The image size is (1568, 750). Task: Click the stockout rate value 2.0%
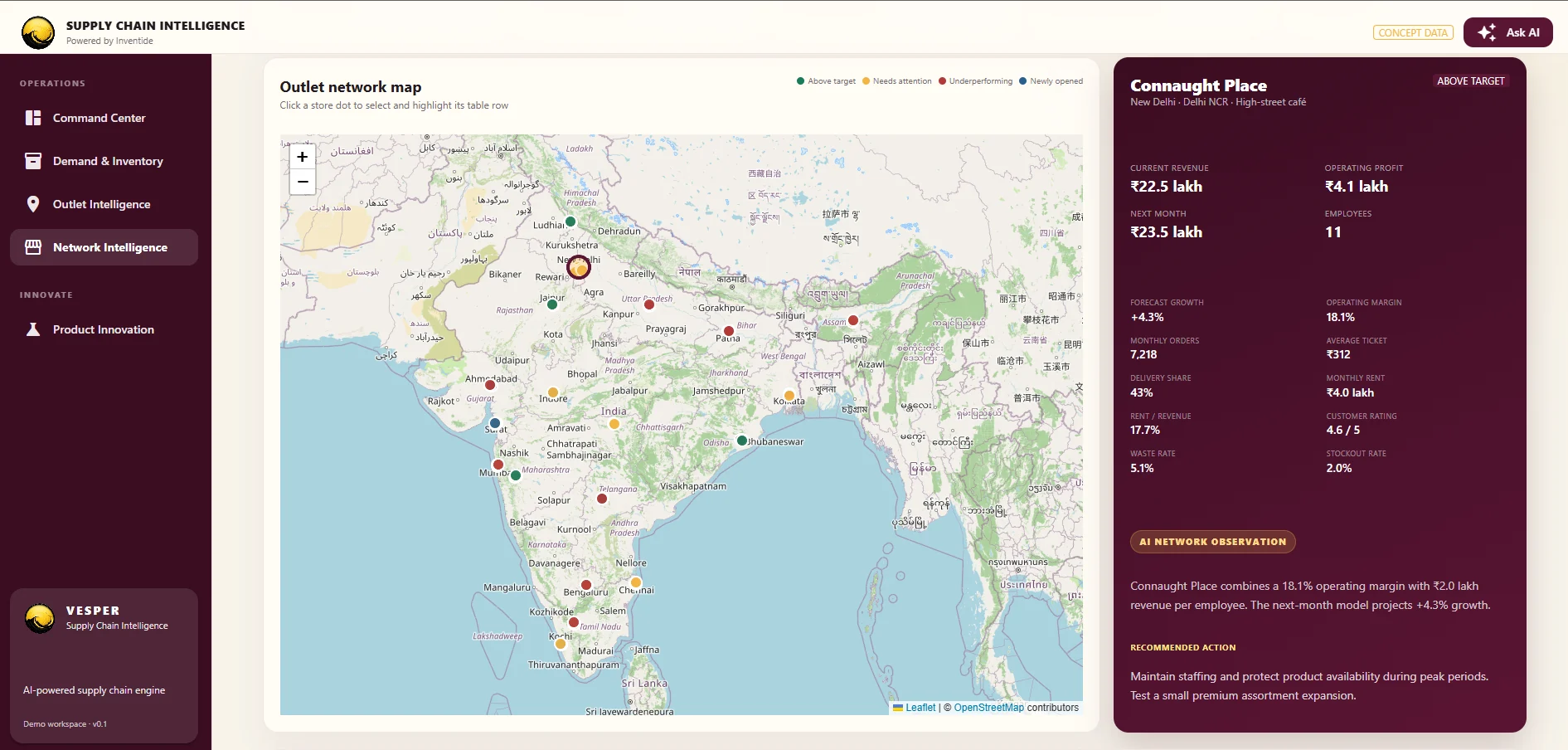1339,468
